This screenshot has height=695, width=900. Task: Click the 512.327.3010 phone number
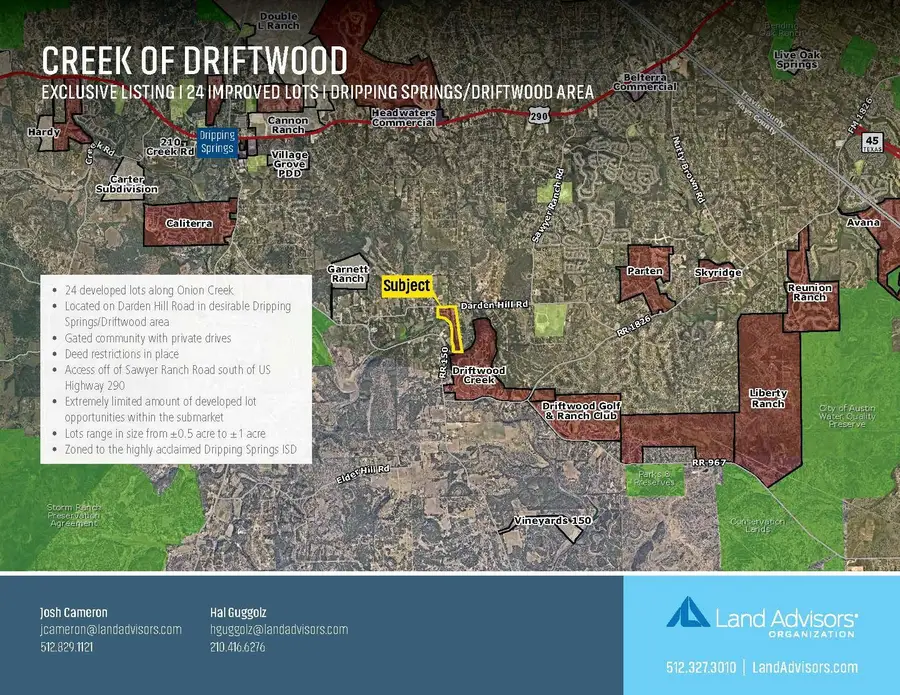coord(701,667)
